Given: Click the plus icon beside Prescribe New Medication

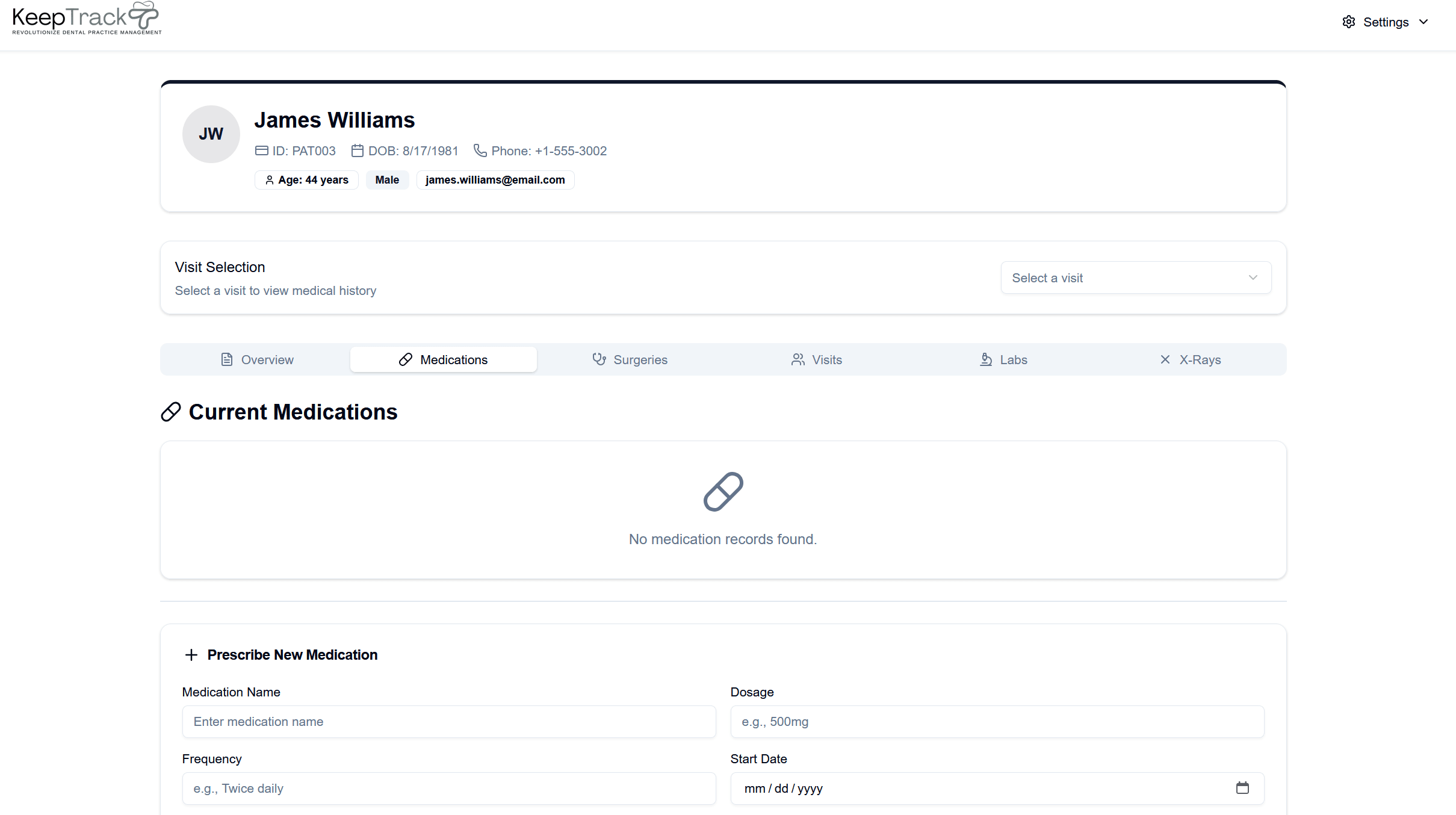Looking at the screenshot, I should (191, 655).
